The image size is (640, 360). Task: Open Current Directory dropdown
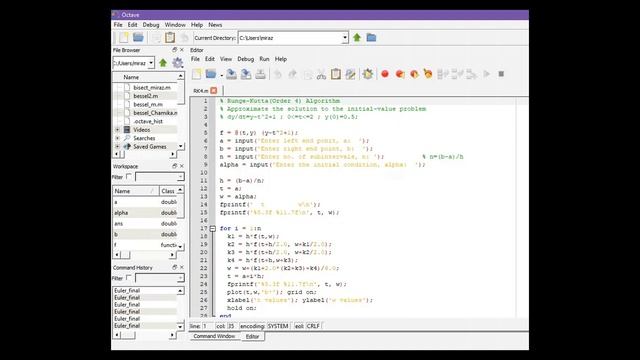coord(345,38)
